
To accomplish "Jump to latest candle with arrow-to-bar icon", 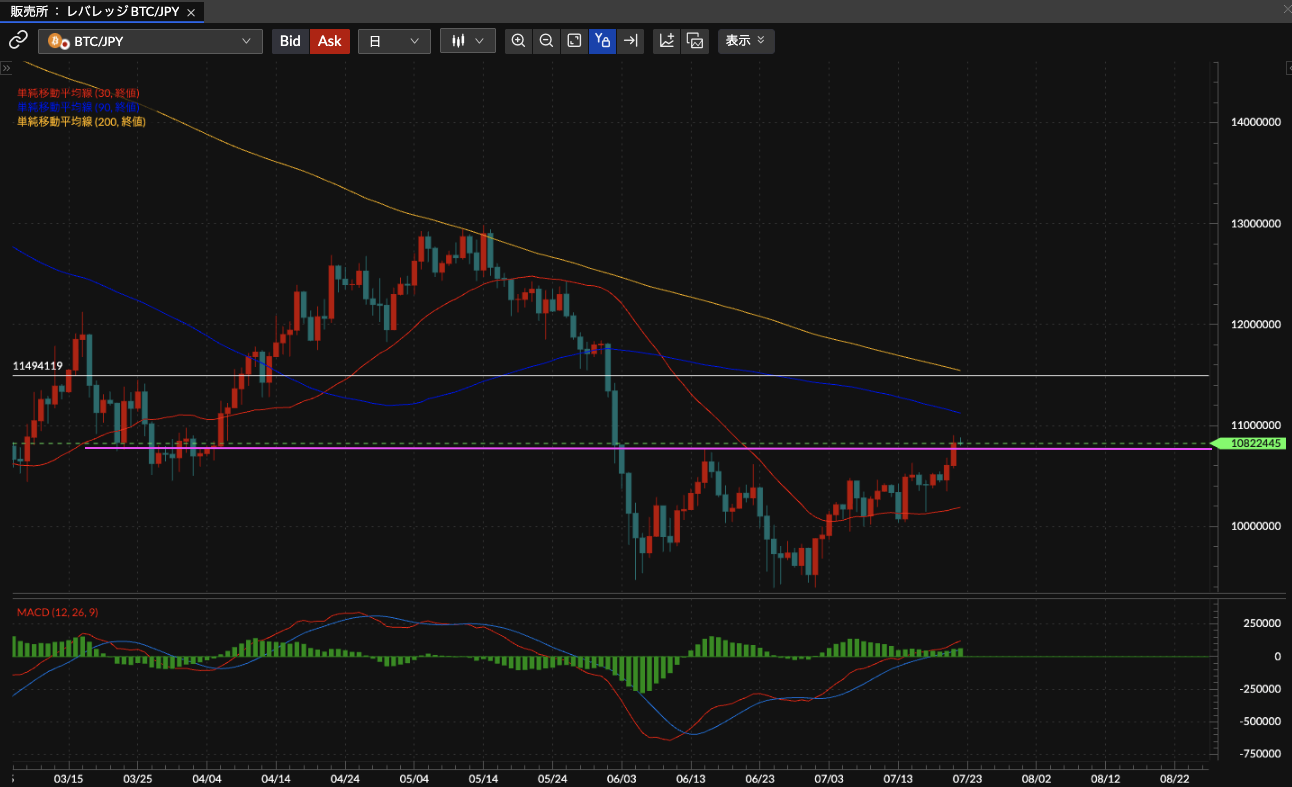I will click(630, 41).
